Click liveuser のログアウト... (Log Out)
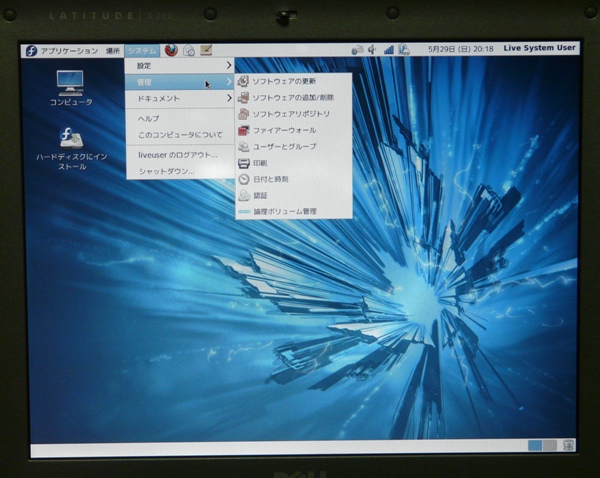 [x=178, y=154]
